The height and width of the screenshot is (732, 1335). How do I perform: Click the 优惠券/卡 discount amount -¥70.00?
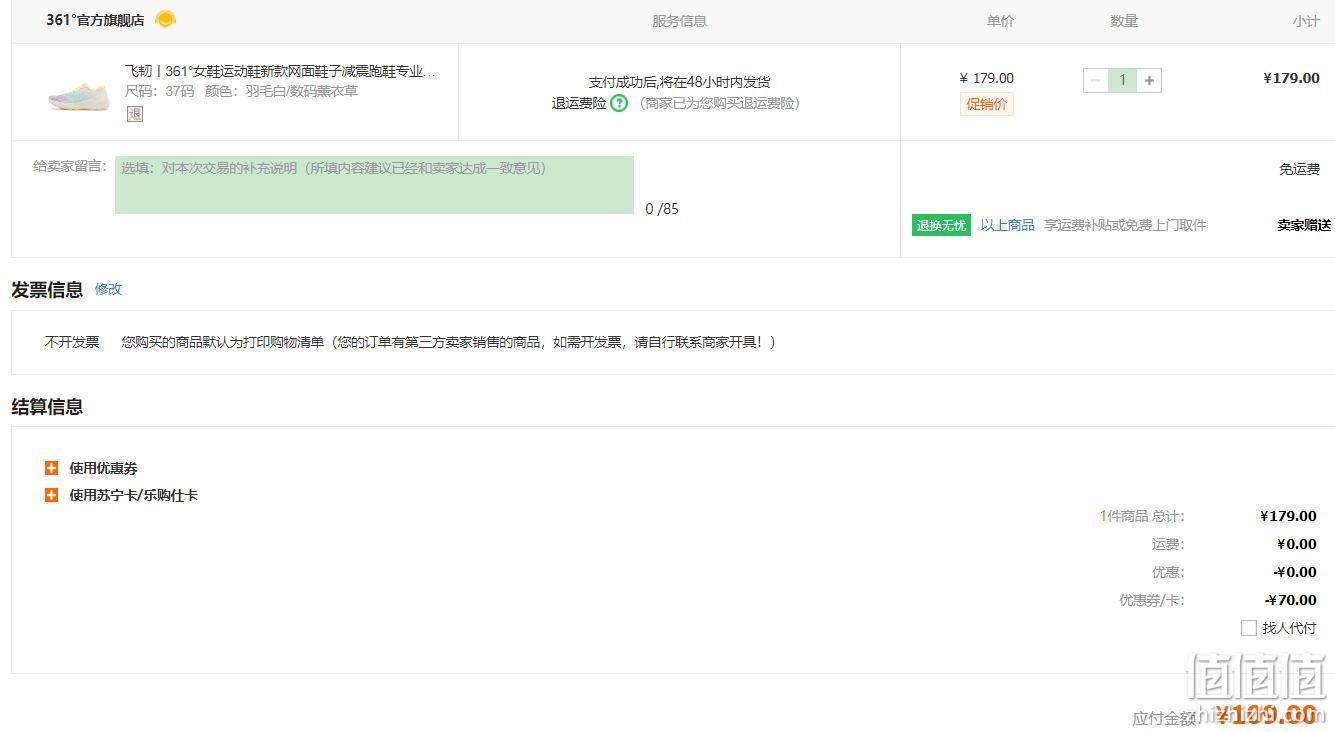[x=1291, y=600]
